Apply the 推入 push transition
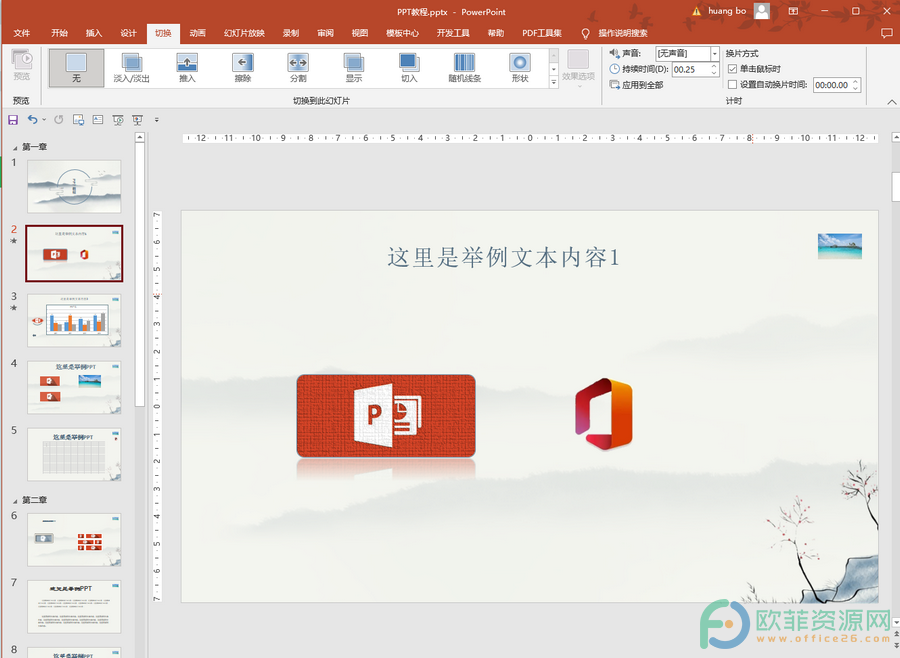900x658 pixels. coord(187,68)
